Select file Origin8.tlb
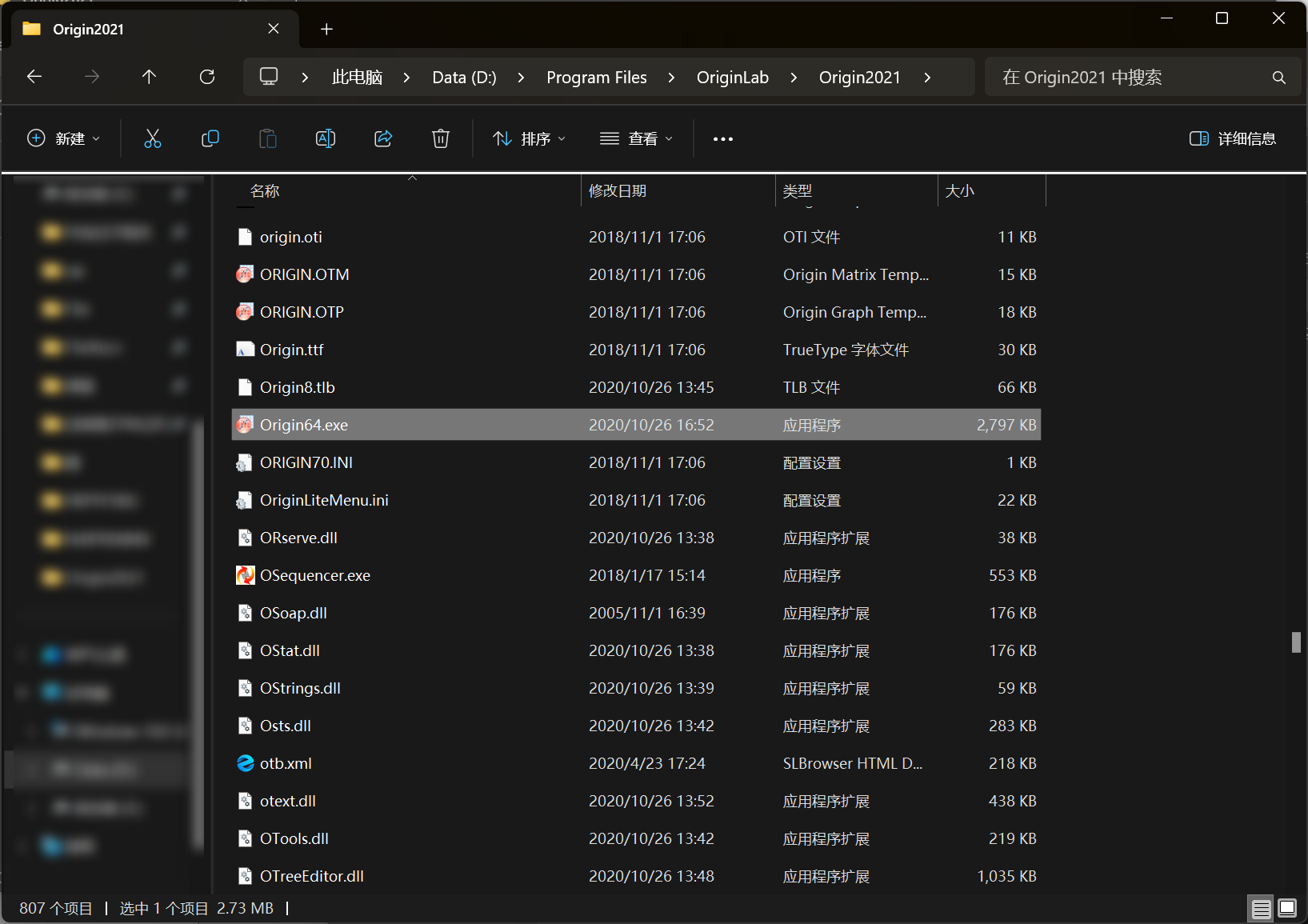The height and width of the screenshot is (924, 1308). (x=636, y=387)
